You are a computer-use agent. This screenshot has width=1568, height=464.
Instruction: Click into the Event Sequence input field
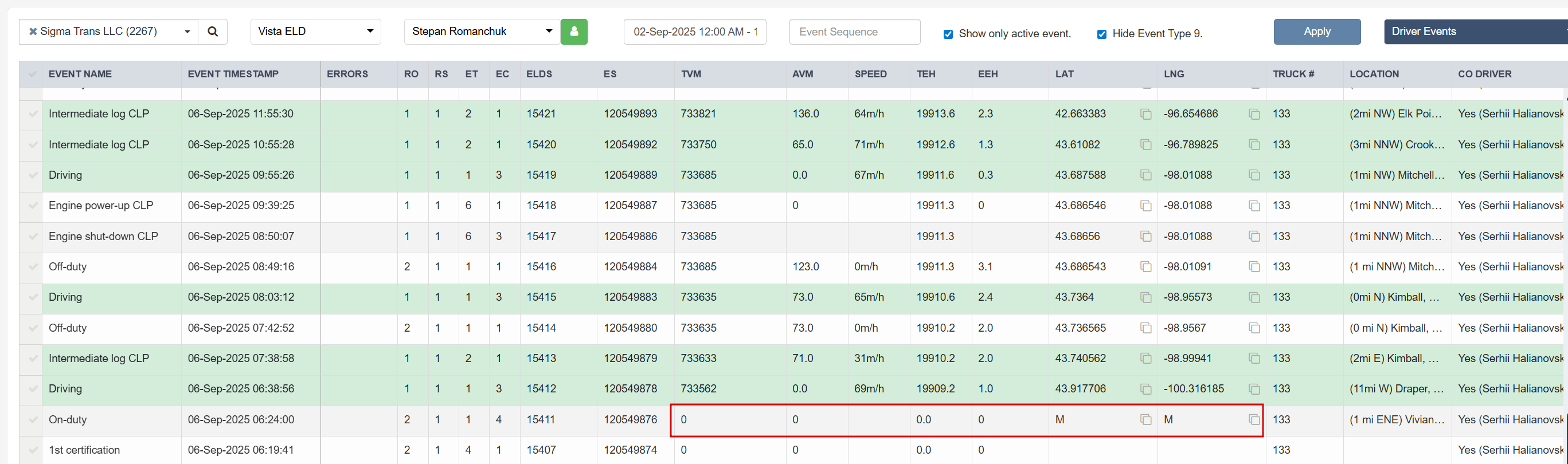pos(855,32)
